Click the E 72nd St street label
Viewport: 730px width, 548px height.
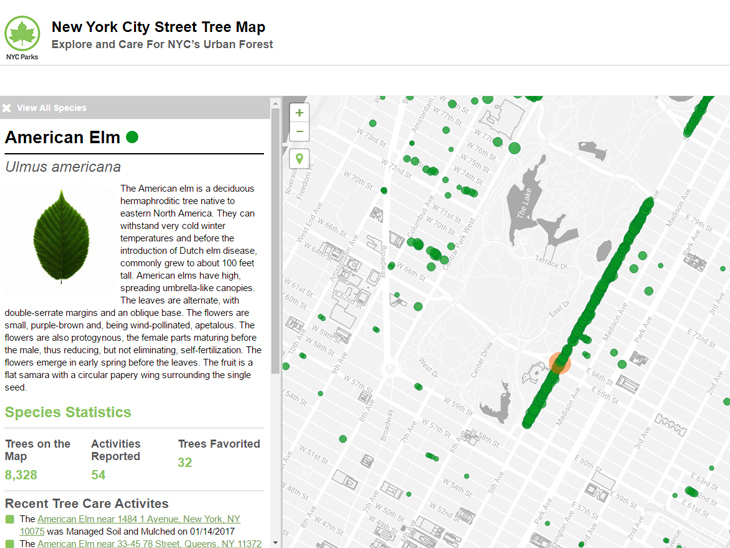[701, 338]
